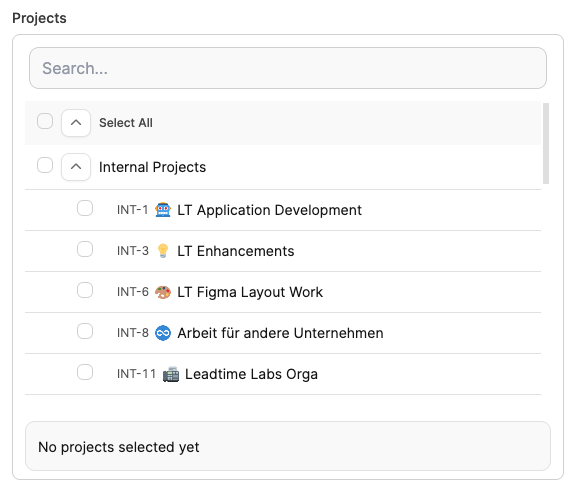The image size is (578, 494).
Task: Tick the Select All checkbox
Action: click(45, 121)
